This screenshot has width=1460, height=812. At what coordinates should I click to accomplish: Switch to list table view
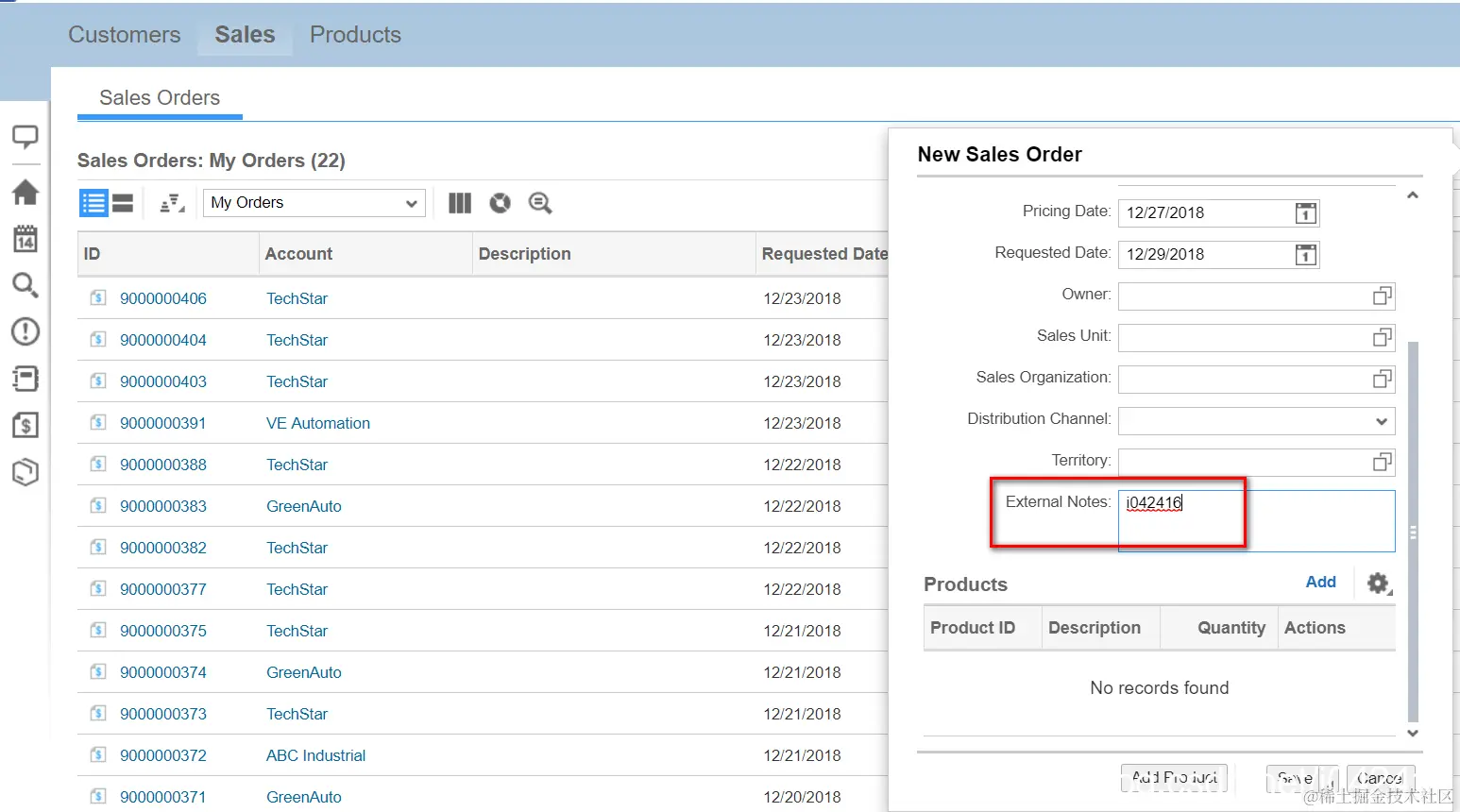coord(93,203)
